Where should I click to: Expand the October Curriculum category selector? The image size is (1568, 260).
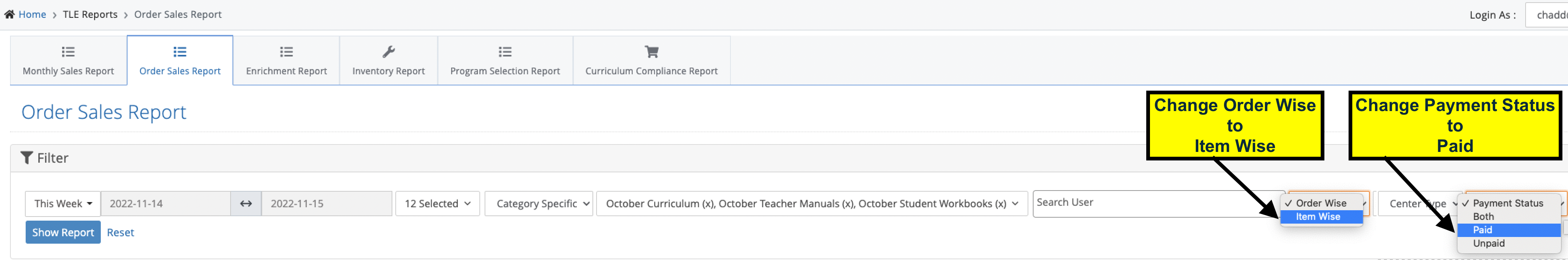click(812, 204)
